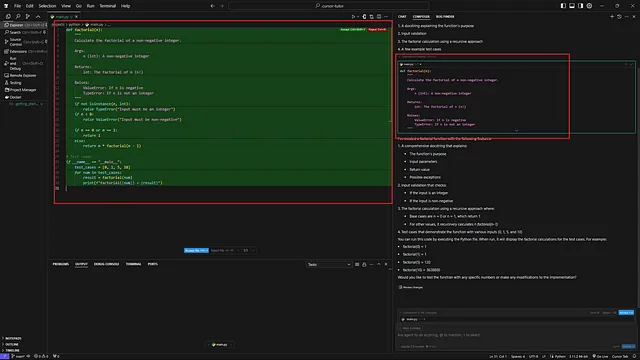The image size is (640, 360).
Task: Switch to the DEBUG CONSOLE tab
Action: tap(107, 264)
